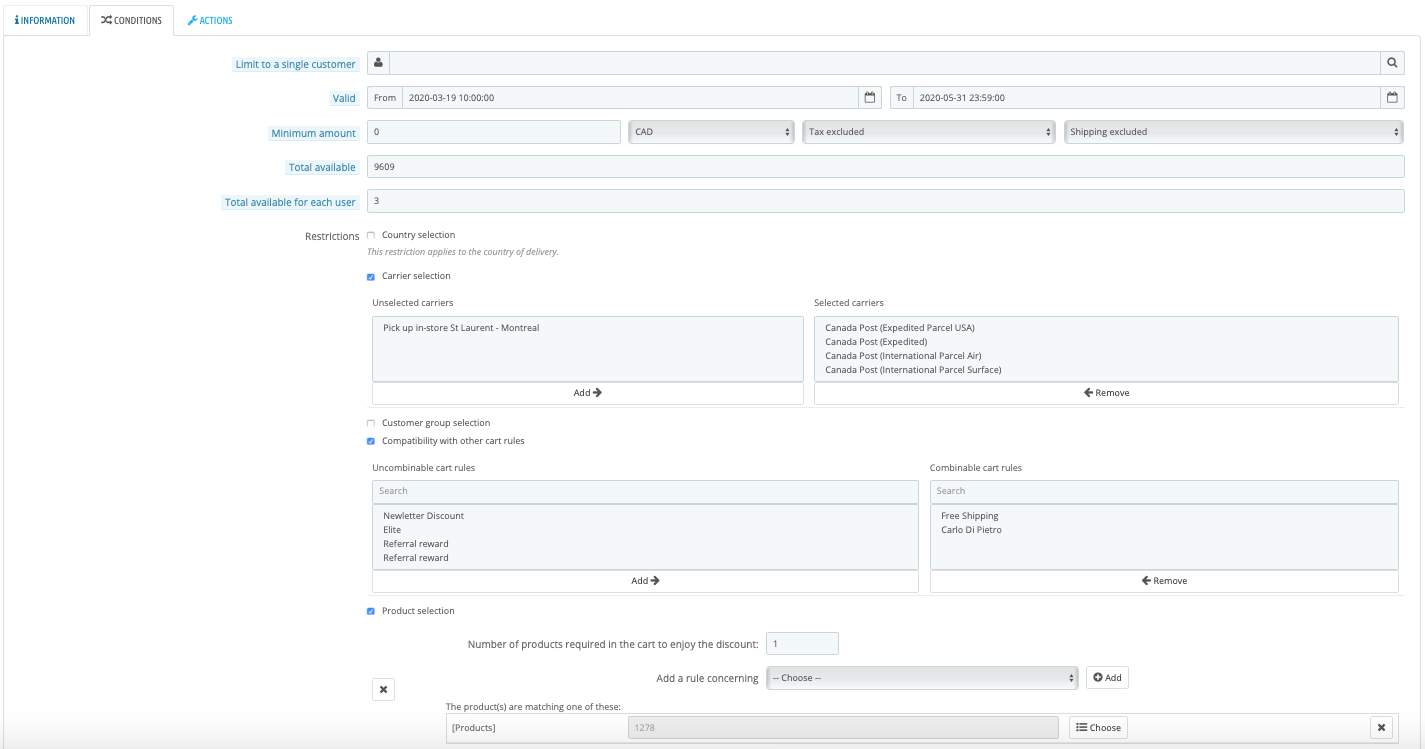Open the CAD currency dropdown

coord(712,132)
